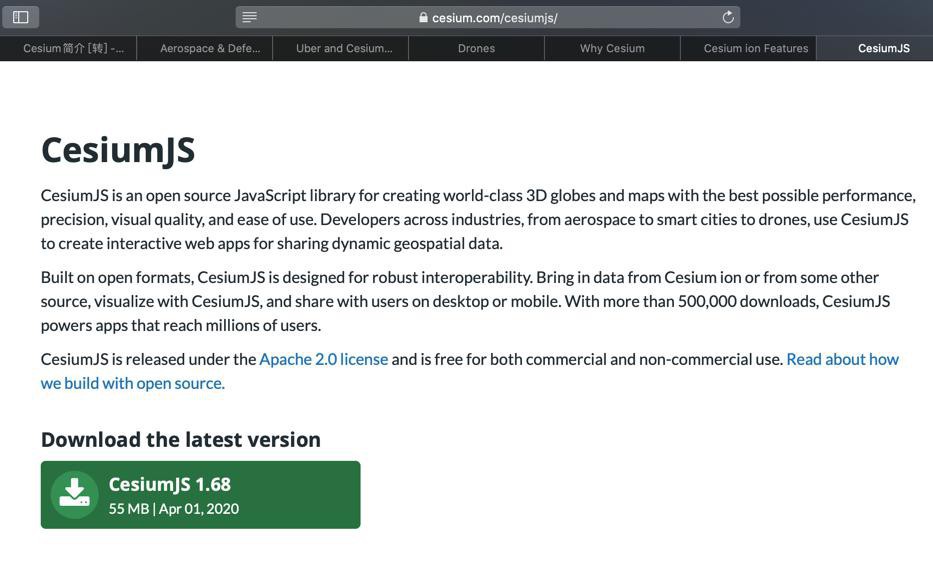Open the Aerospace & Defense tab

pyautogui.click(x=209, y=48)
